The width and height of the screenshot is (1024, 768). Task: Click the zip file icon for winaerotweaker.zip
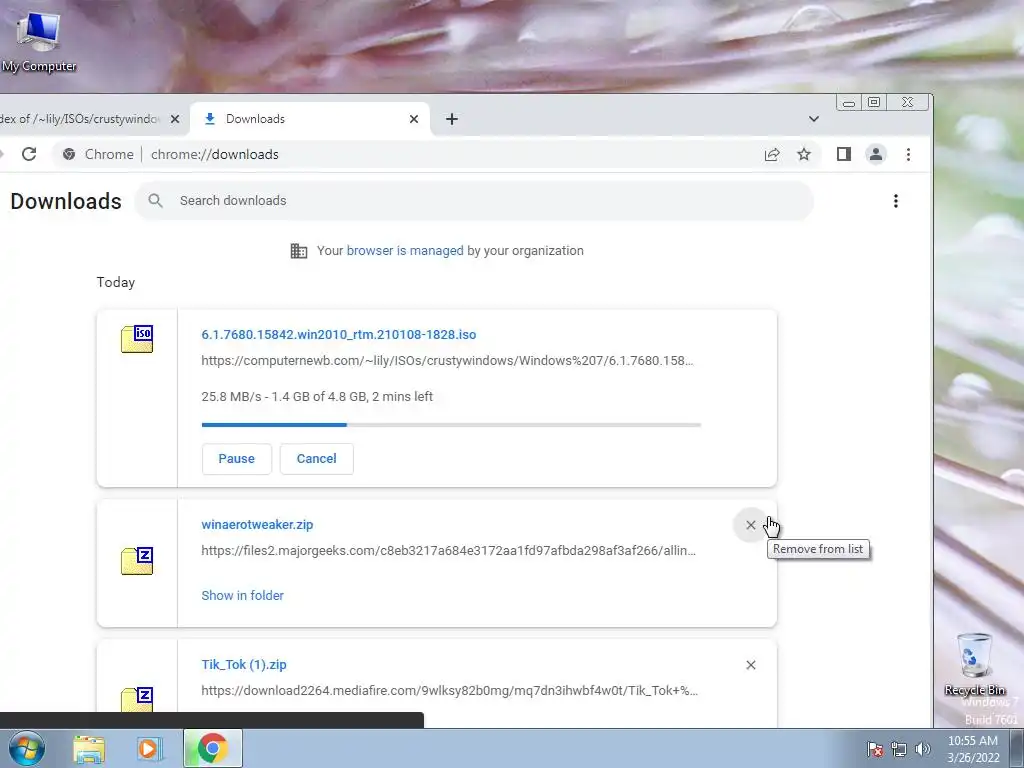(x=137, y=561)
